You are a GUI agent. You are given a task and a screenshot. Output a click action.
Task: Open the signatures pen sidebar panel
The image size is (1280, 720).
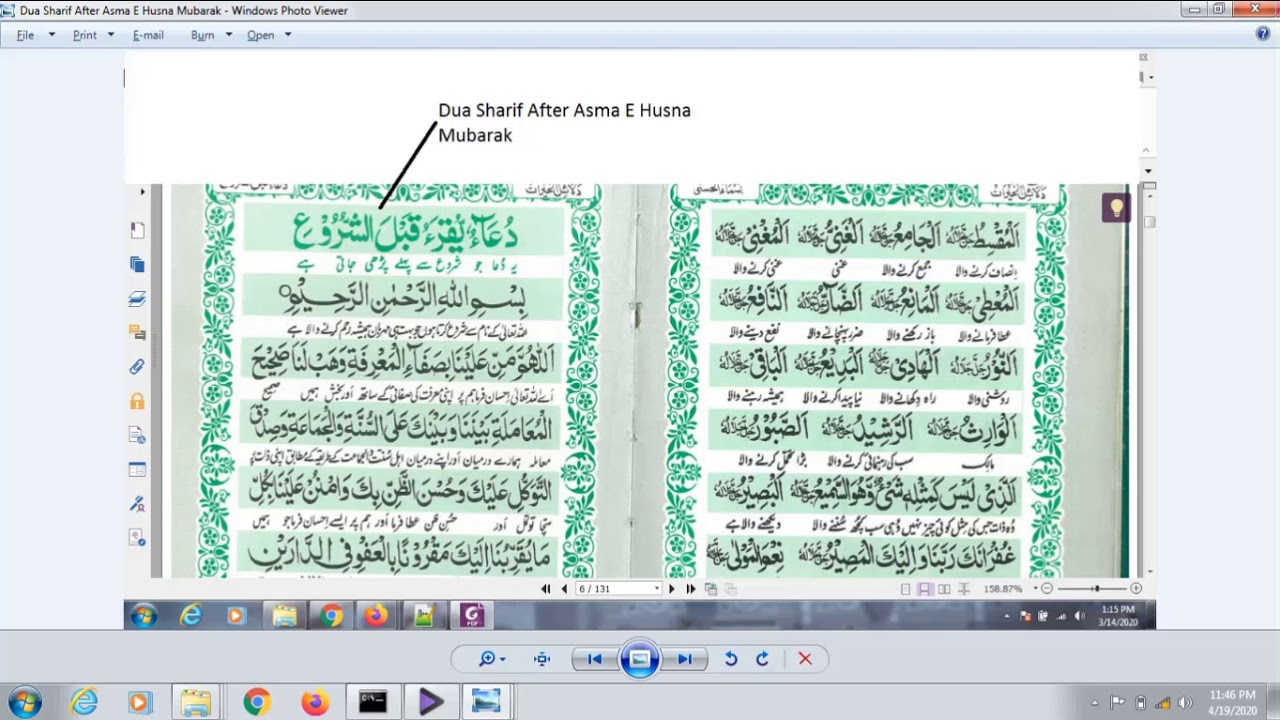click(x=137, y=504)
